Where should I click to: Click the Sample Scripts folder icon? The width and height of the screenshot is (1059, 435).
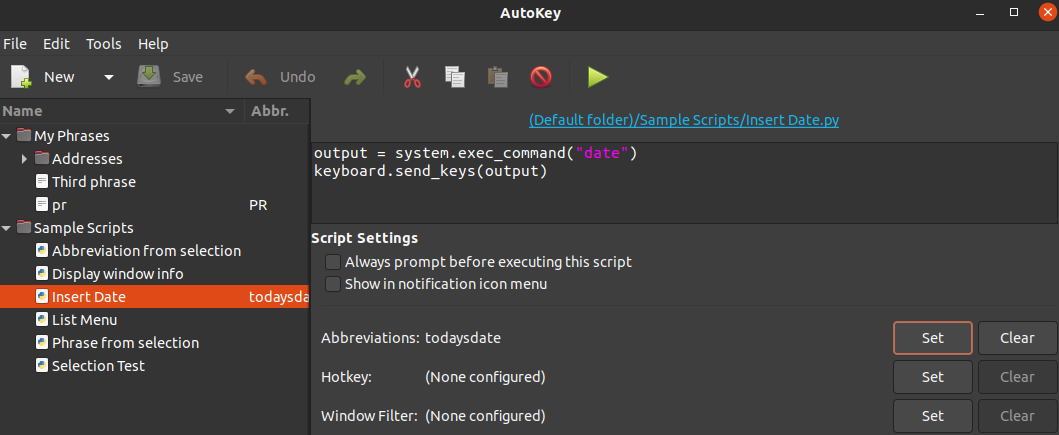click(24, 227)
